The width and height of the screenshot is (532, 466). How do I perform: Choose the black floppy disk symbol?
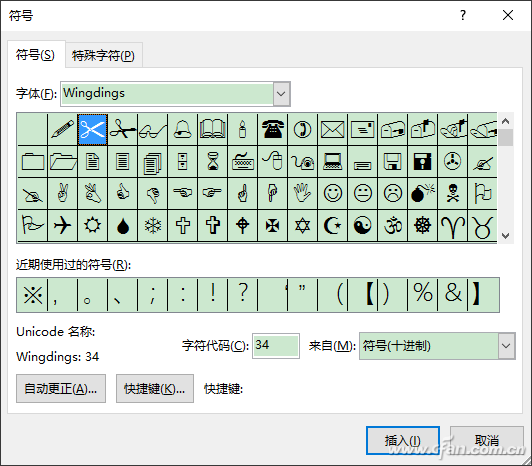tap(422, 161)
